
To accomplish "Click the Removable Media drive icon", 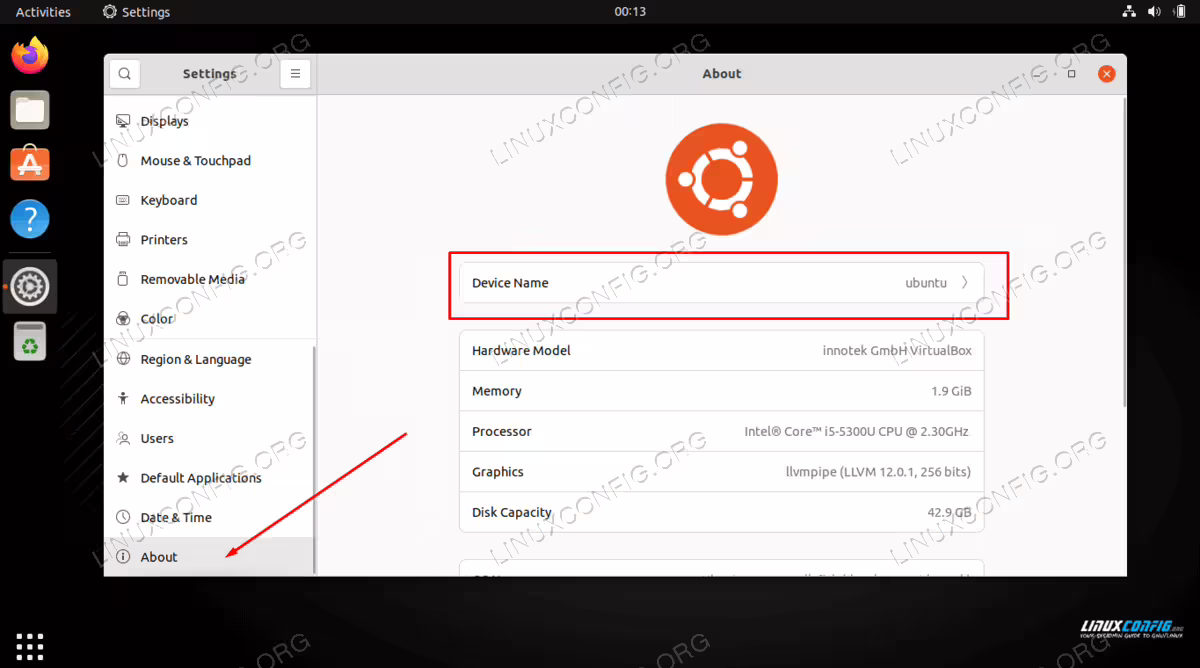I will (123, 279).
